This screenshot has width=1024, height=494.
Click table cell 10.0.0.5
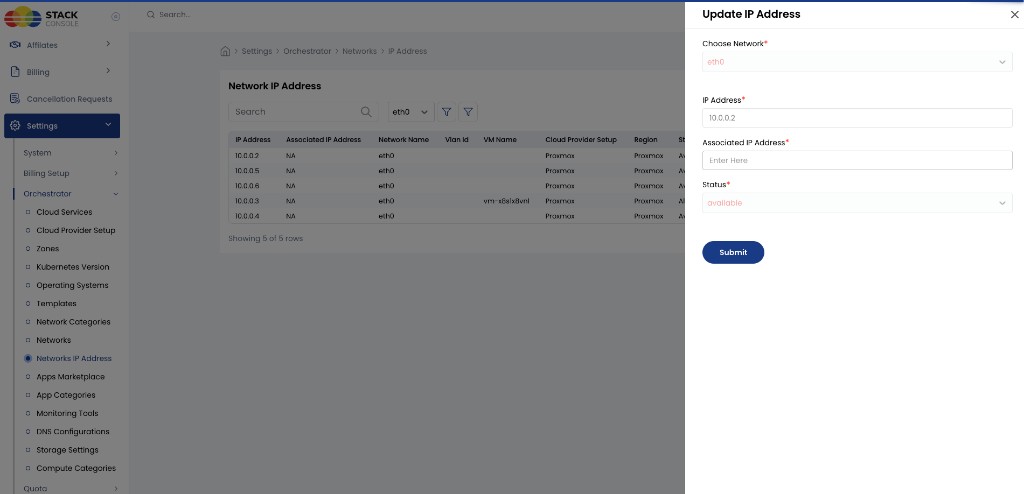pos(247,171)
